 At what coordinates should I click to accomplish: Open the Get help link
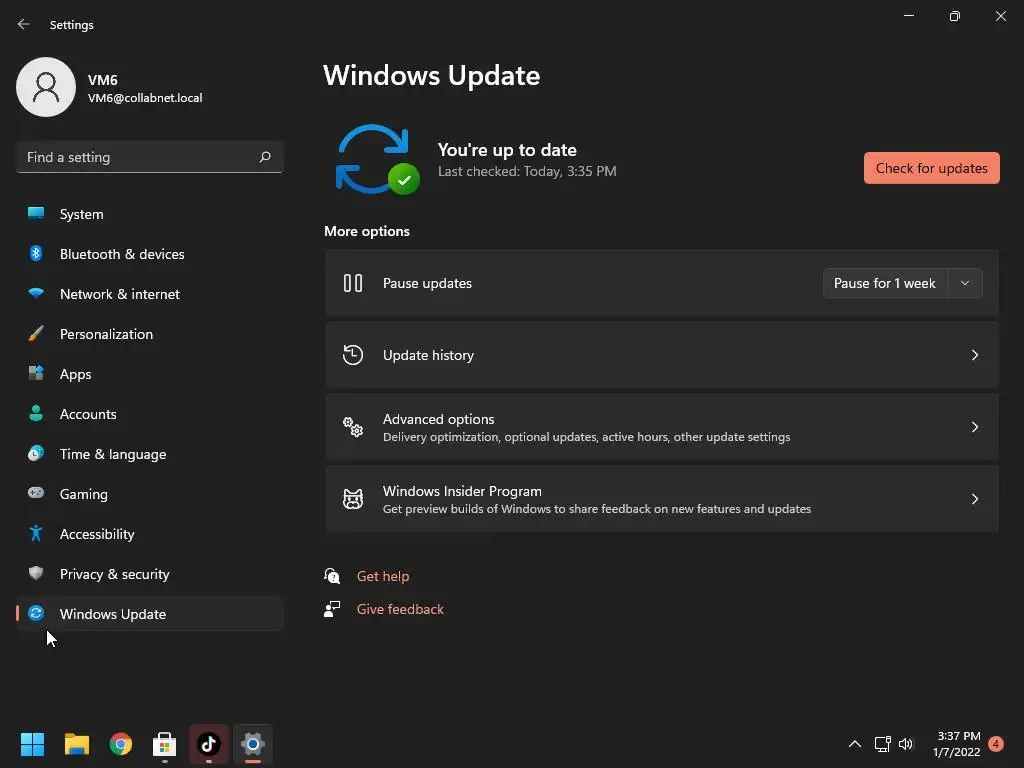(383, 576)
